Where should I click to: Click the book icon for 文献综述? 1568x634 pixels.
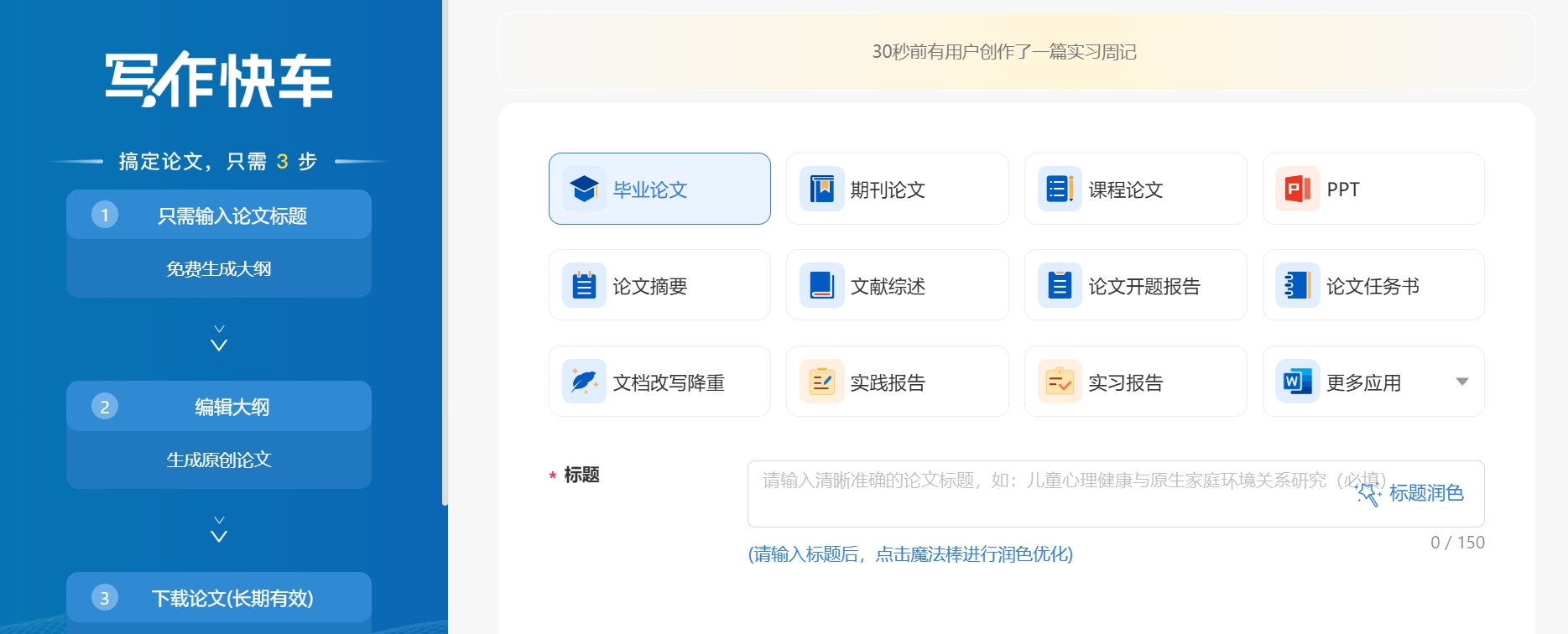821,285
